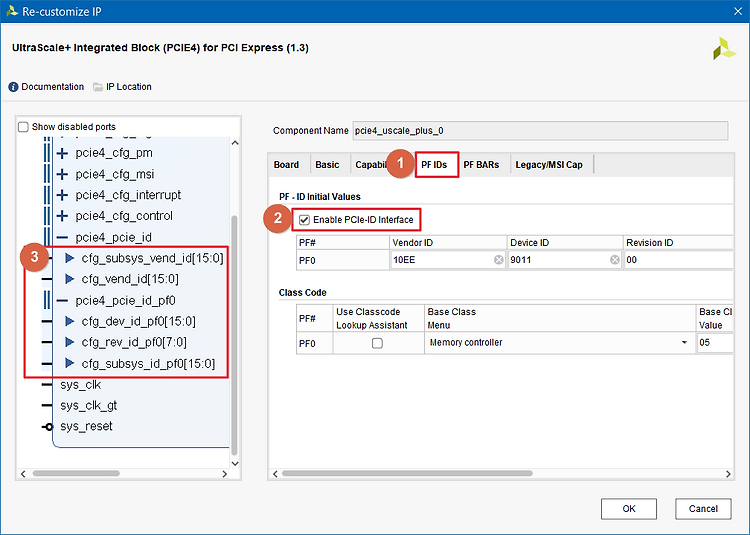This screenshot has width=750, height=535.
Task: Click the settings panel horizontal scrollbar thumb
Action: click(407, 473)
